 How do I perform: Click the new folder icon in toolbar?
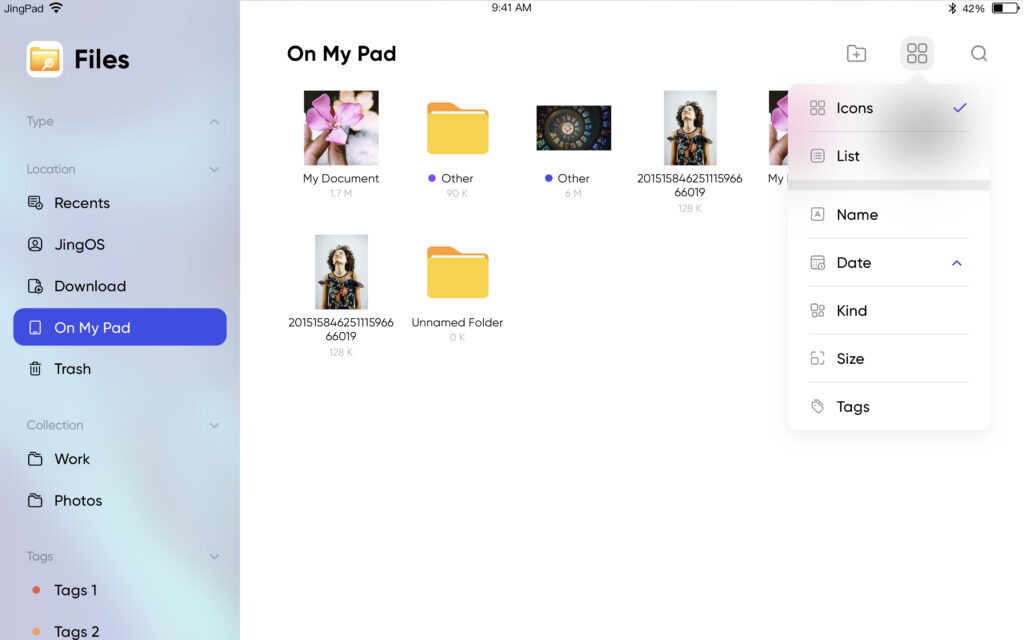(x=856, y=54)
